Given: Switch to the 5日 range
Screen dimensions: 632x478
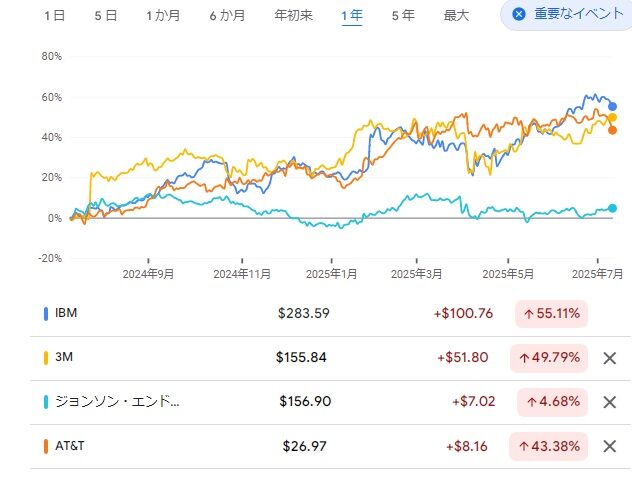Looking at the screenshot, I should point(105,16).
